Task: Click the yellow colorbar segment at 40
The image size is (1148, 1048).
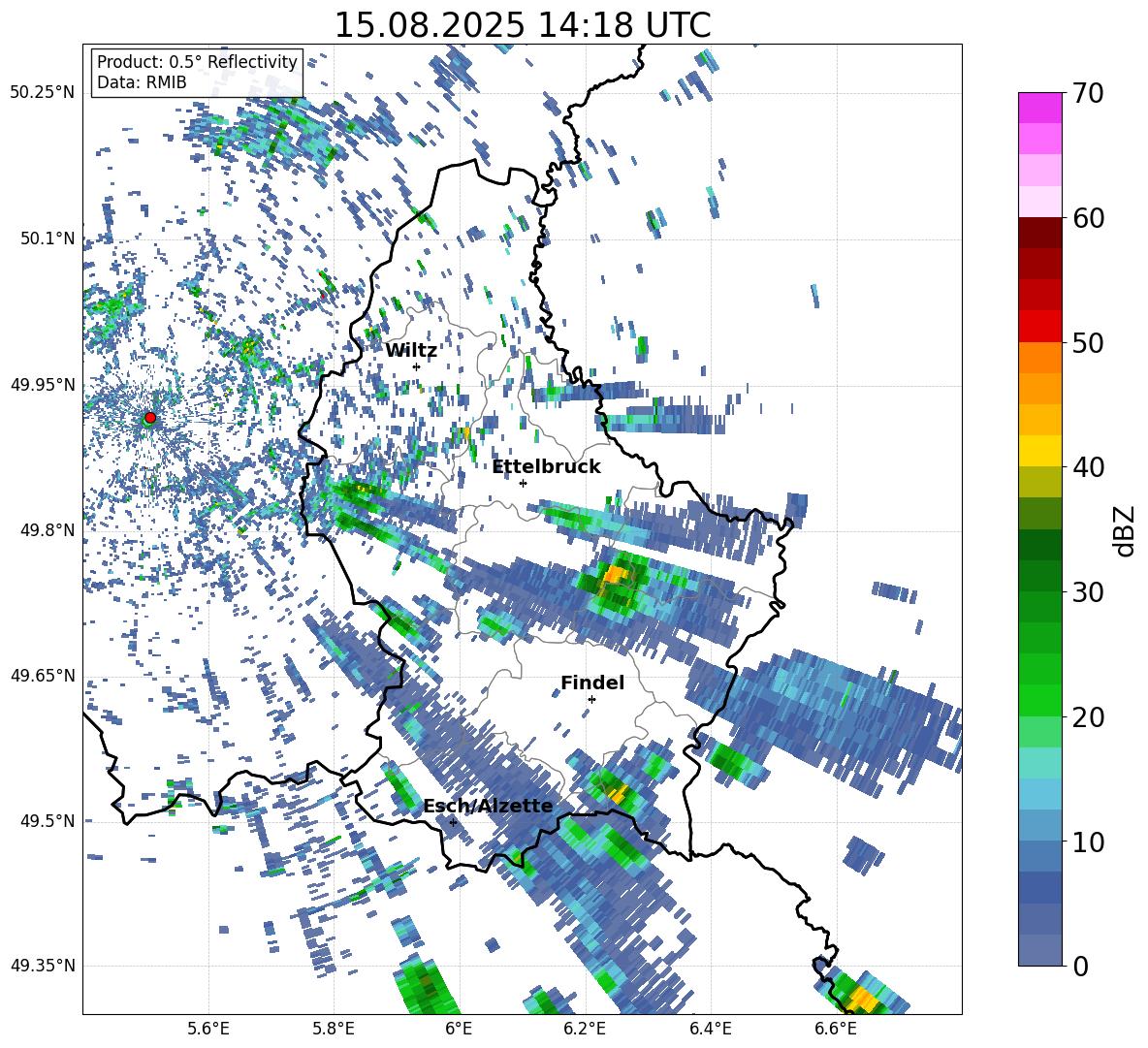Action: 1039,451
